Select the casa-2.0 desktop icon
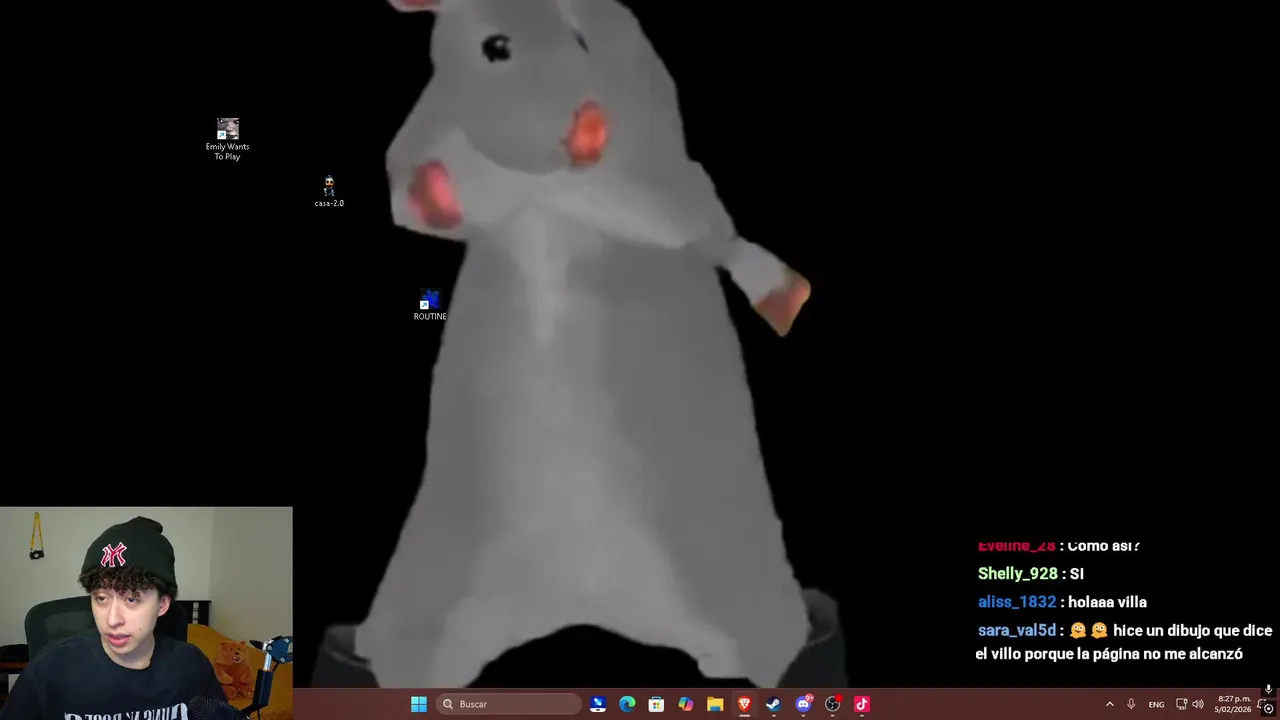Screen dimensions: 1280x720 click(x=329, y=191)
